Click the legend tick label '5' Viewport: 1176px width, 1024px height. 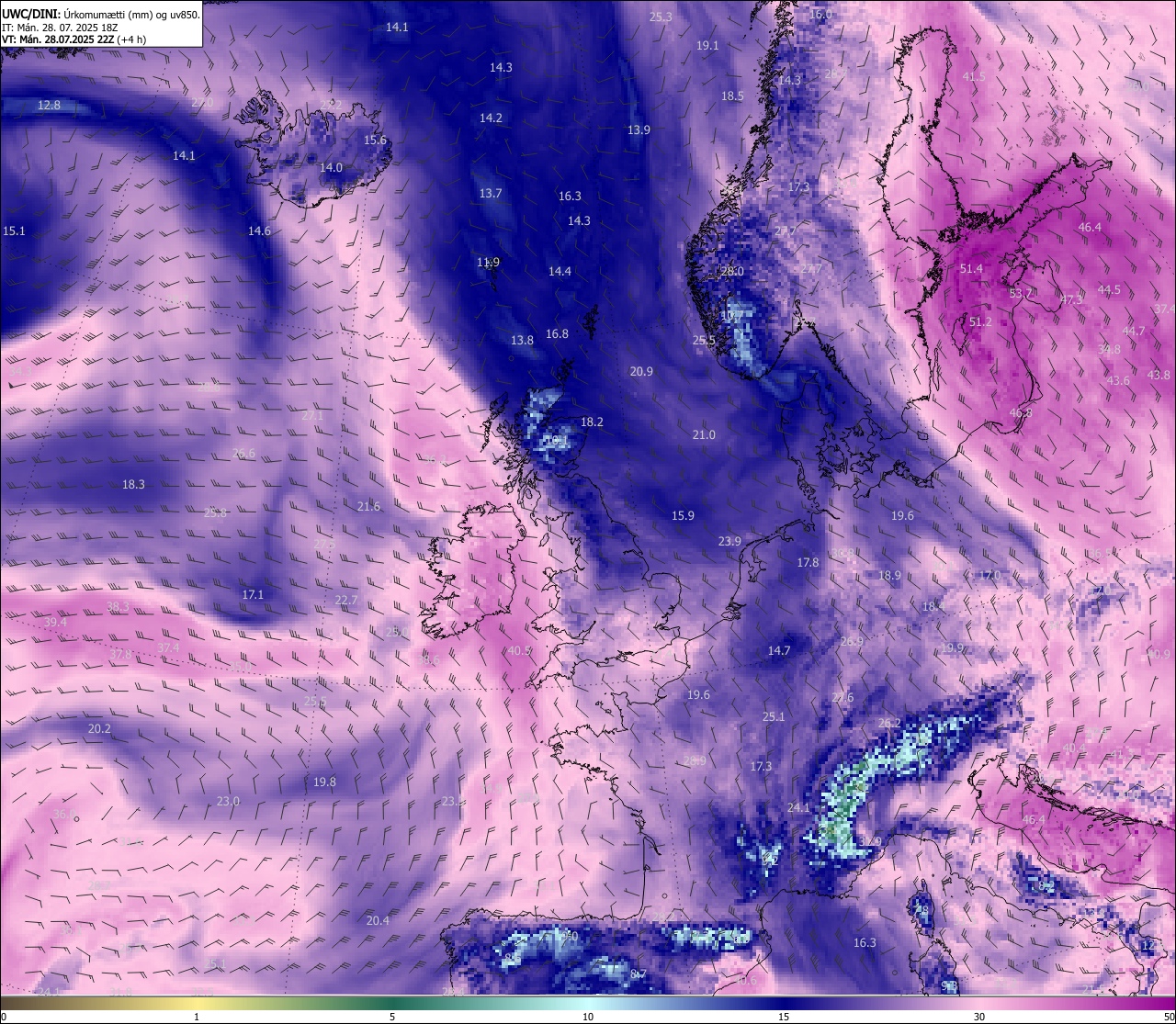point(392,1017)
